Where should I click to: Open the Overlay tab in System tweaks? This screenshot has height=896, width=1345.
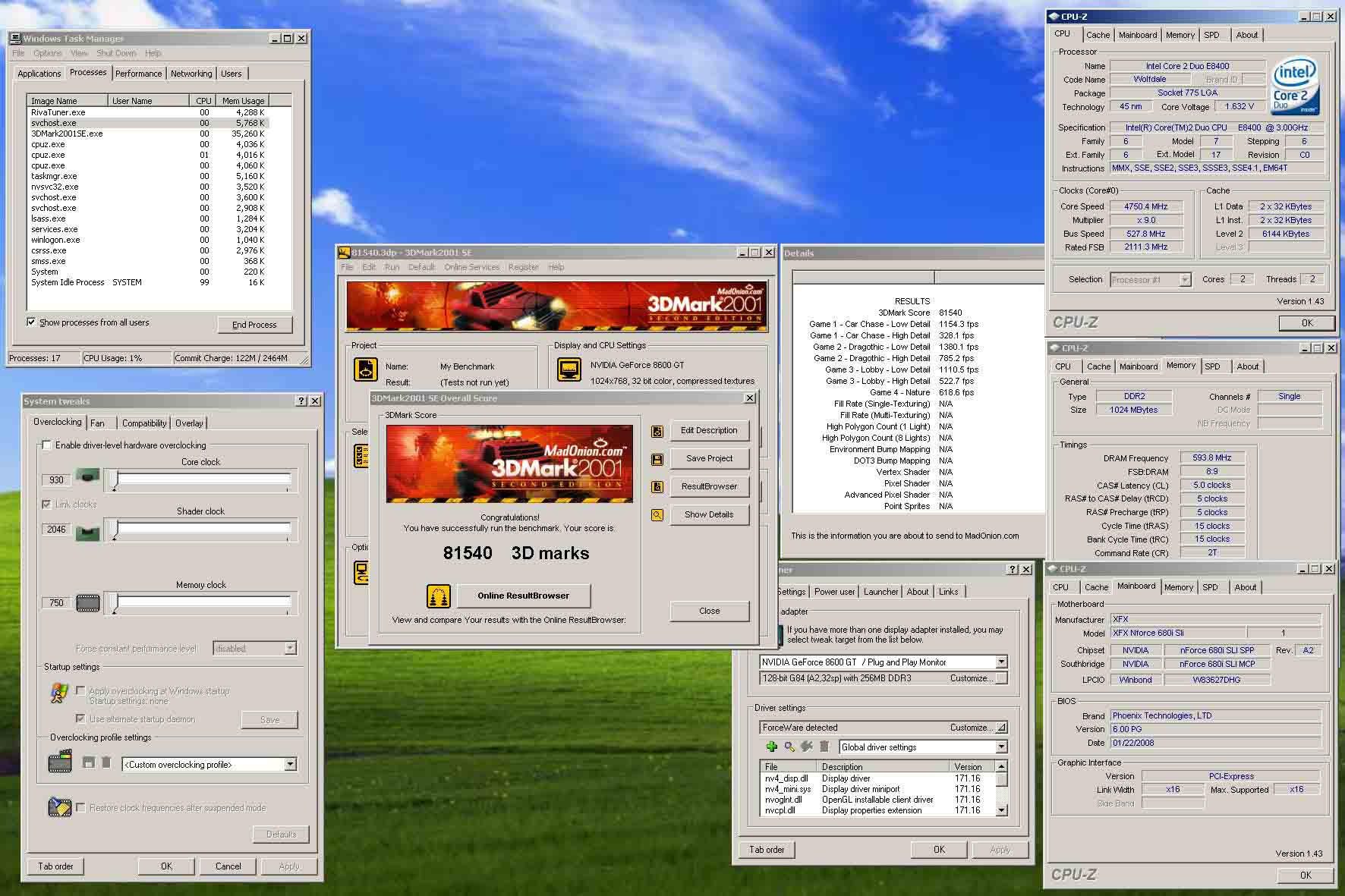tap(189, 423)
